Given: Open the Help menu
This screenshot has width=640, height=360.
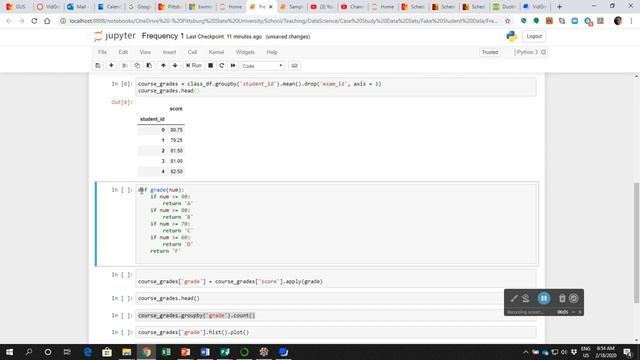Looking at the screenshot, I should (272, 52).
